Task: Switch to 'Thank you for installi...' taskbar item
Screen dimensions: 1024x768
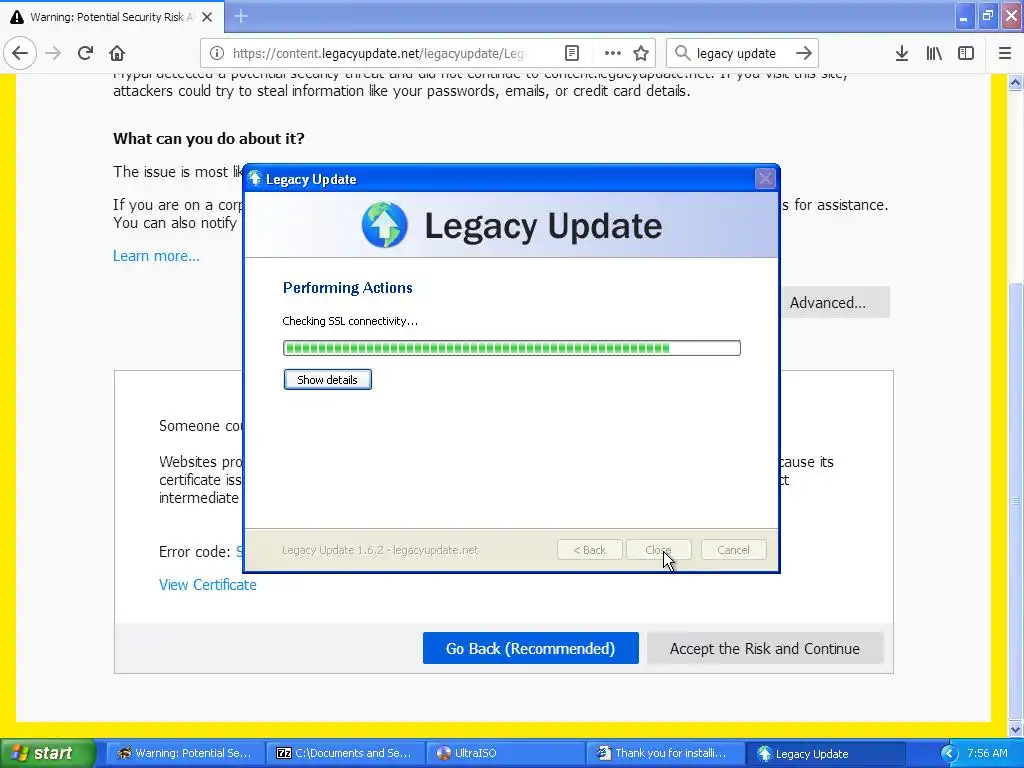Action: 665,753
